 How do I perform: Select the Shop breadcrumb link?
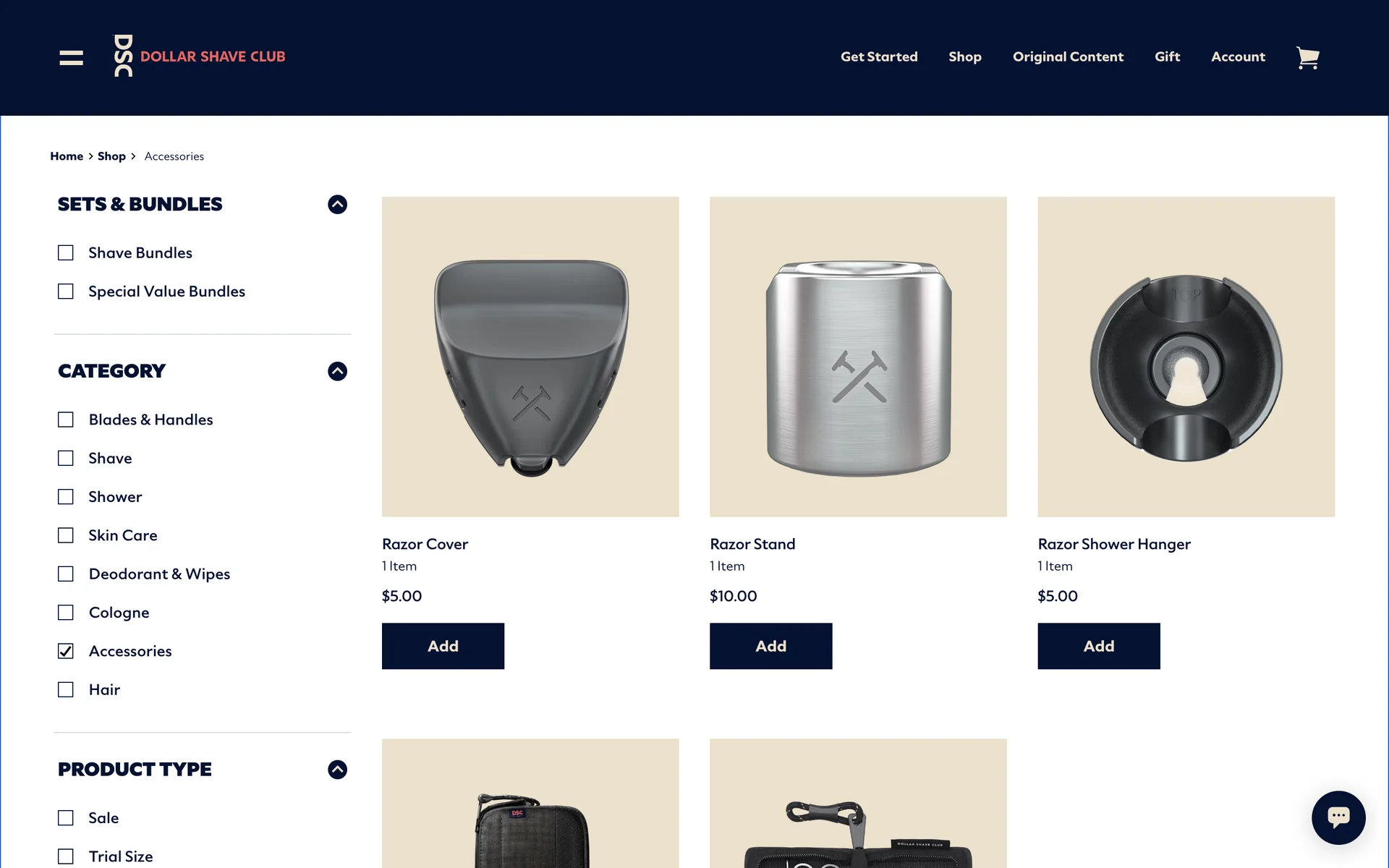(x=111, y=156)
